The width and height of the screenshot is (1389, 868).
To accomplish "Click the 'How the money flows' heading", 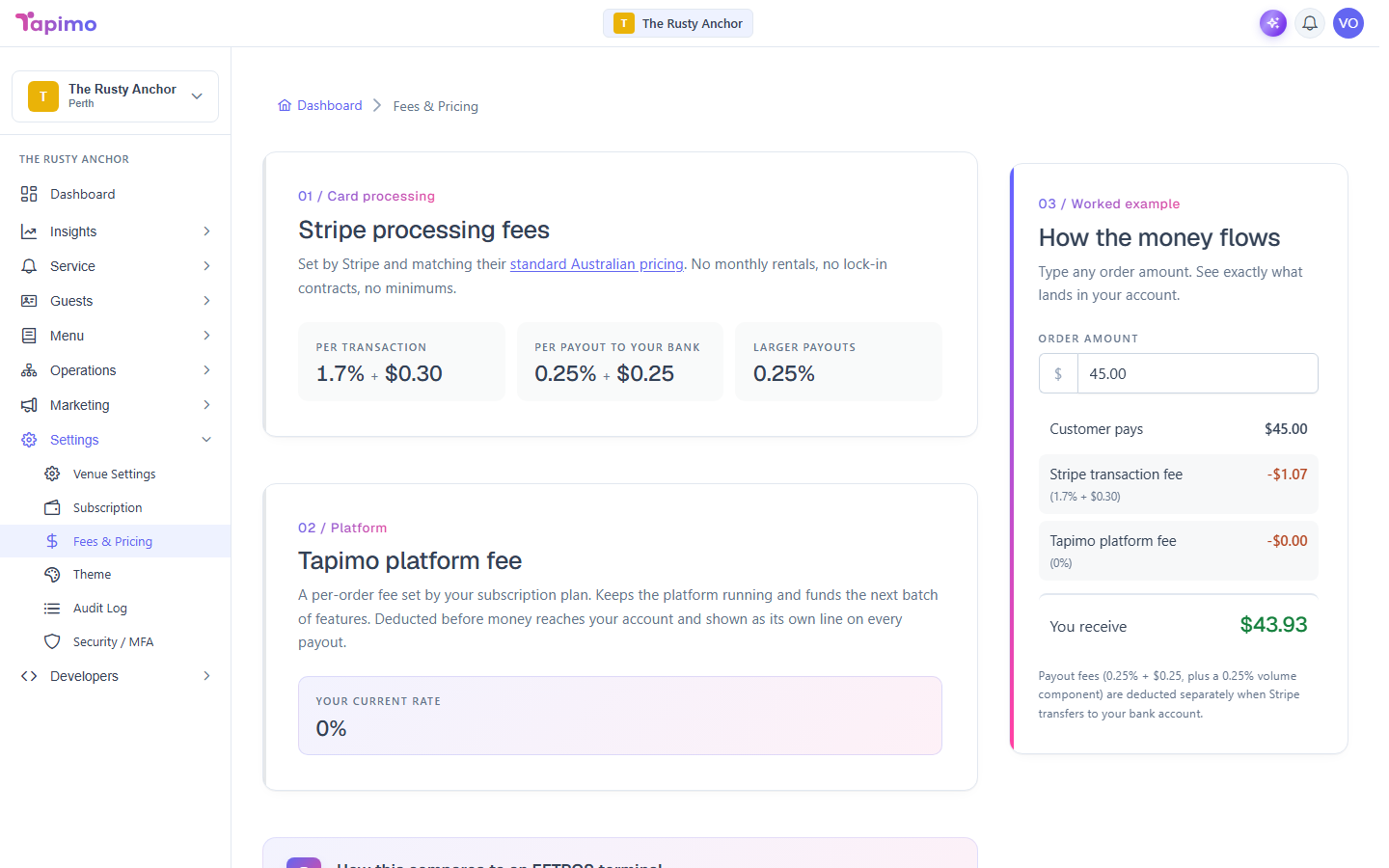I will pyautogui.click(x=1159, y=237).
